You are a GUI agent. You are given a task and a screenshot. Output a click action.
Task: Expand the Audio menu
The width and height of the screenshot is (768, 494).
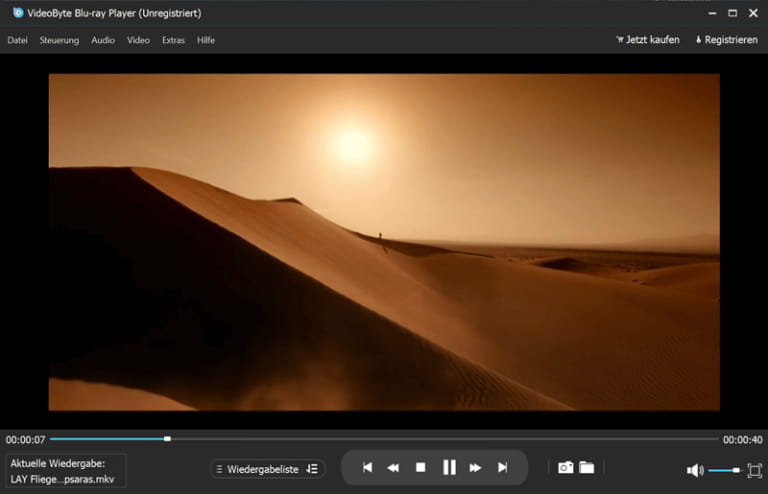(103, 40)
